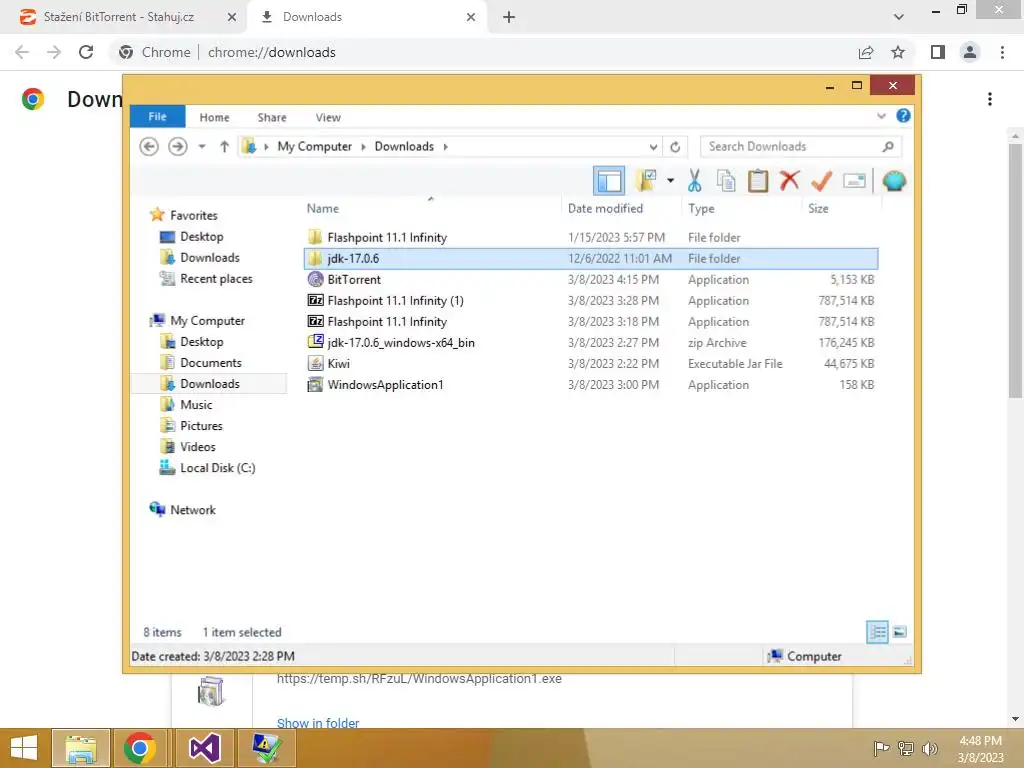This screenshot has height=768, width=1024.
Task: Share this page icon in Chrome
Action: click(x=866, y=52)
